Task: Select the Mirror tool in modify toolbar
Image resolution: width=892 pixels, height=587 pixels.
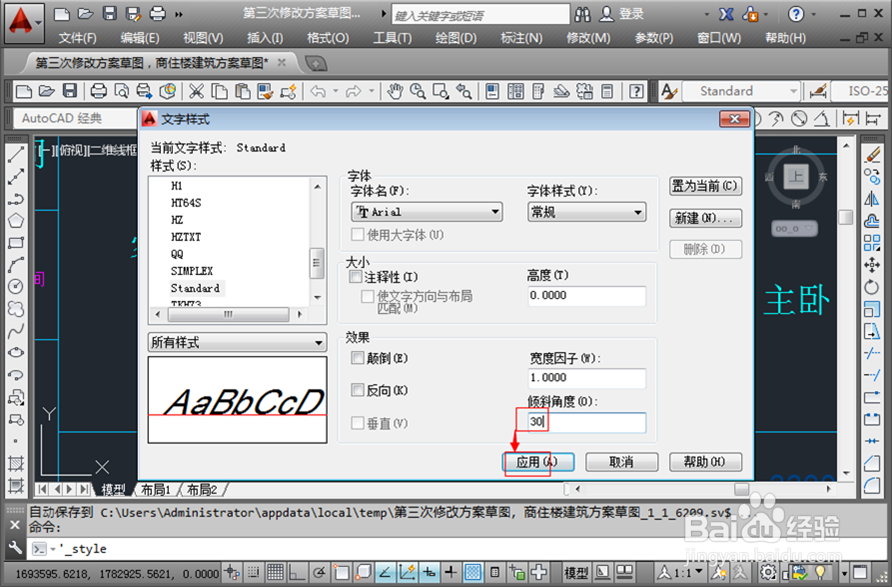Action: click(x=872, y=199)
